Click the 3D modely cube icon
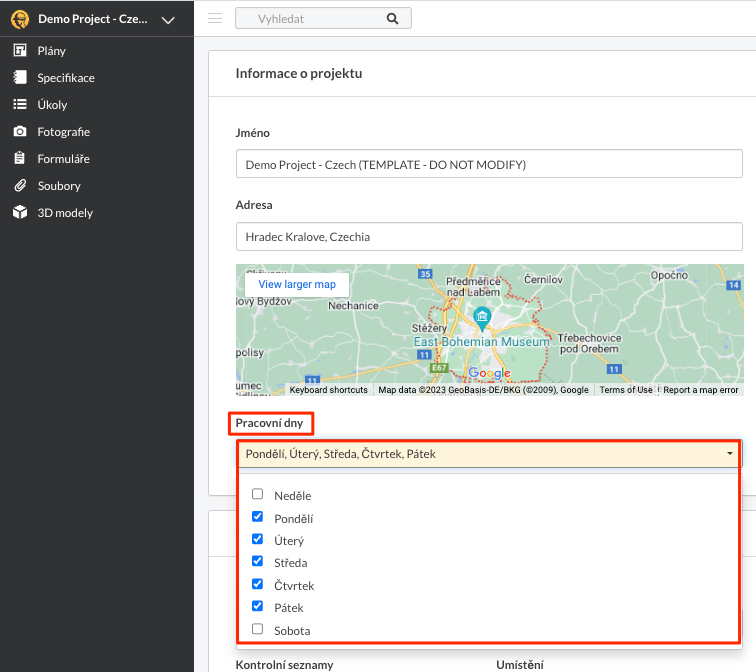The width and height of the screenshot is (756, 672). (19, 213)
